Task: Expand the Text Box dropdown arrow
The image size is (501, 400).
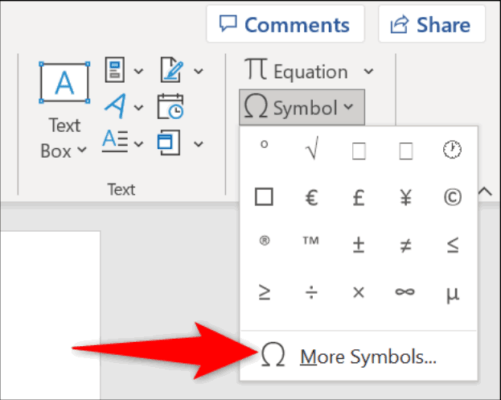Action: pyautogui.click(x=82, y=150)
